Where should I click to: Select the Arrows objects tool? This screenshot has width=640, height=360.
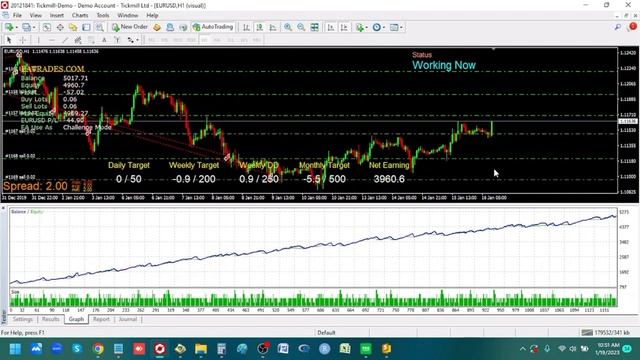[130, 40]
